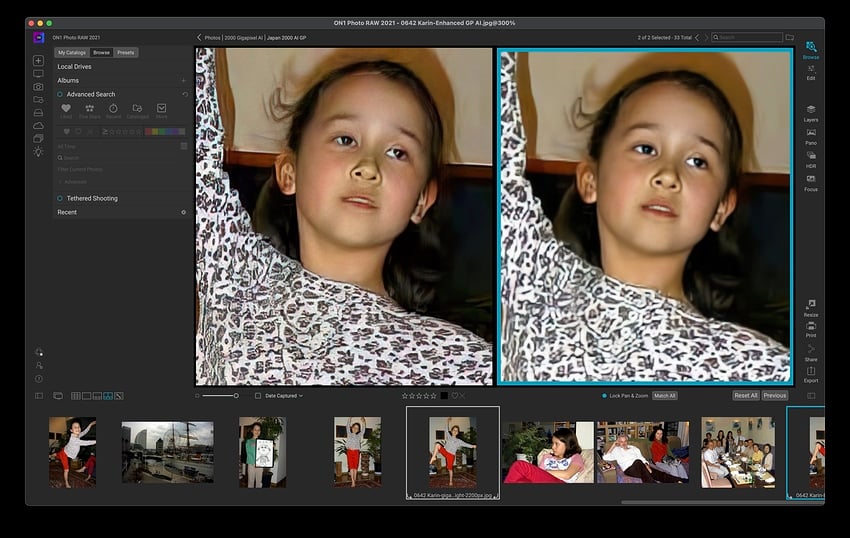Toggle the Advanced Search radio circle
Image resolution: width=850 pixels, height=538 pixels.
[60, 94]
